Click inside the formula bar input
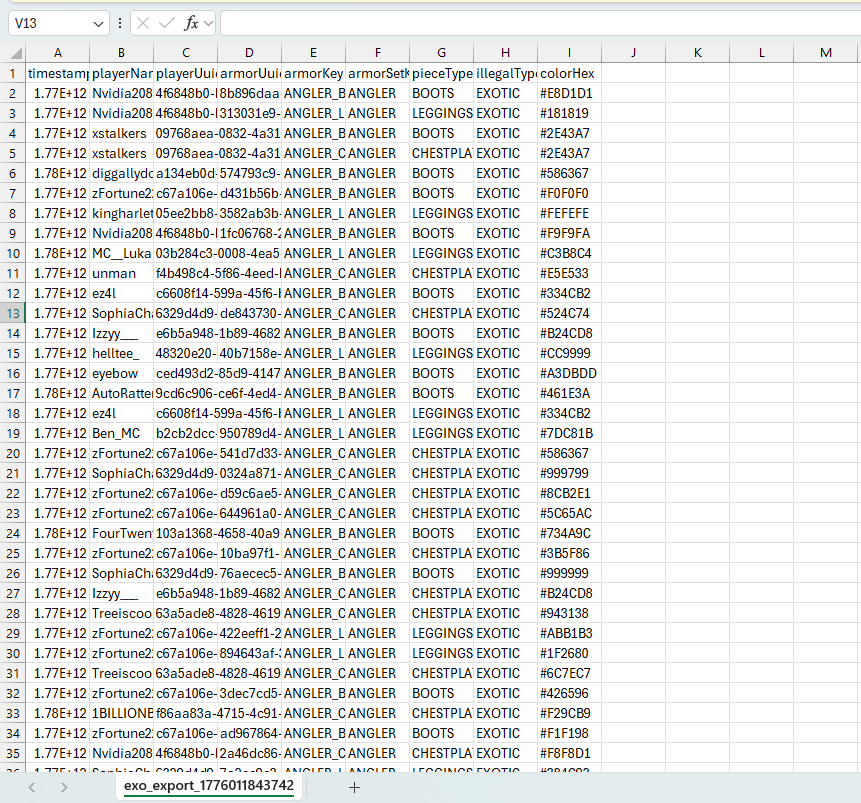Image resolution: width=861 pixels, height=803 pixels. point(540,23)
